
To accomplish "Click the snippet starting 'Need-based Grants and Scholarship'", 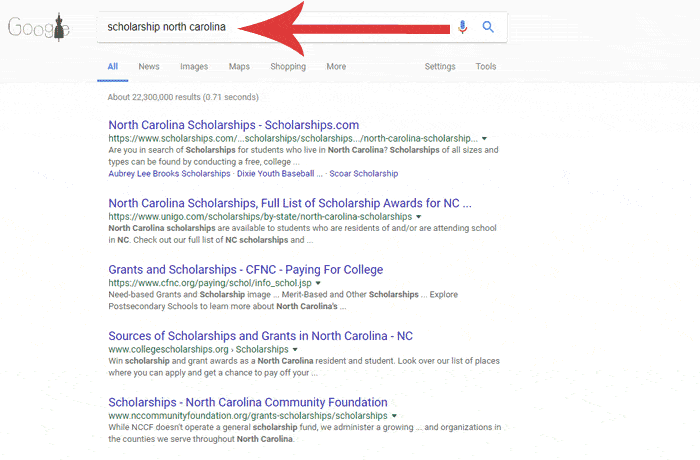I will [283, 301].
